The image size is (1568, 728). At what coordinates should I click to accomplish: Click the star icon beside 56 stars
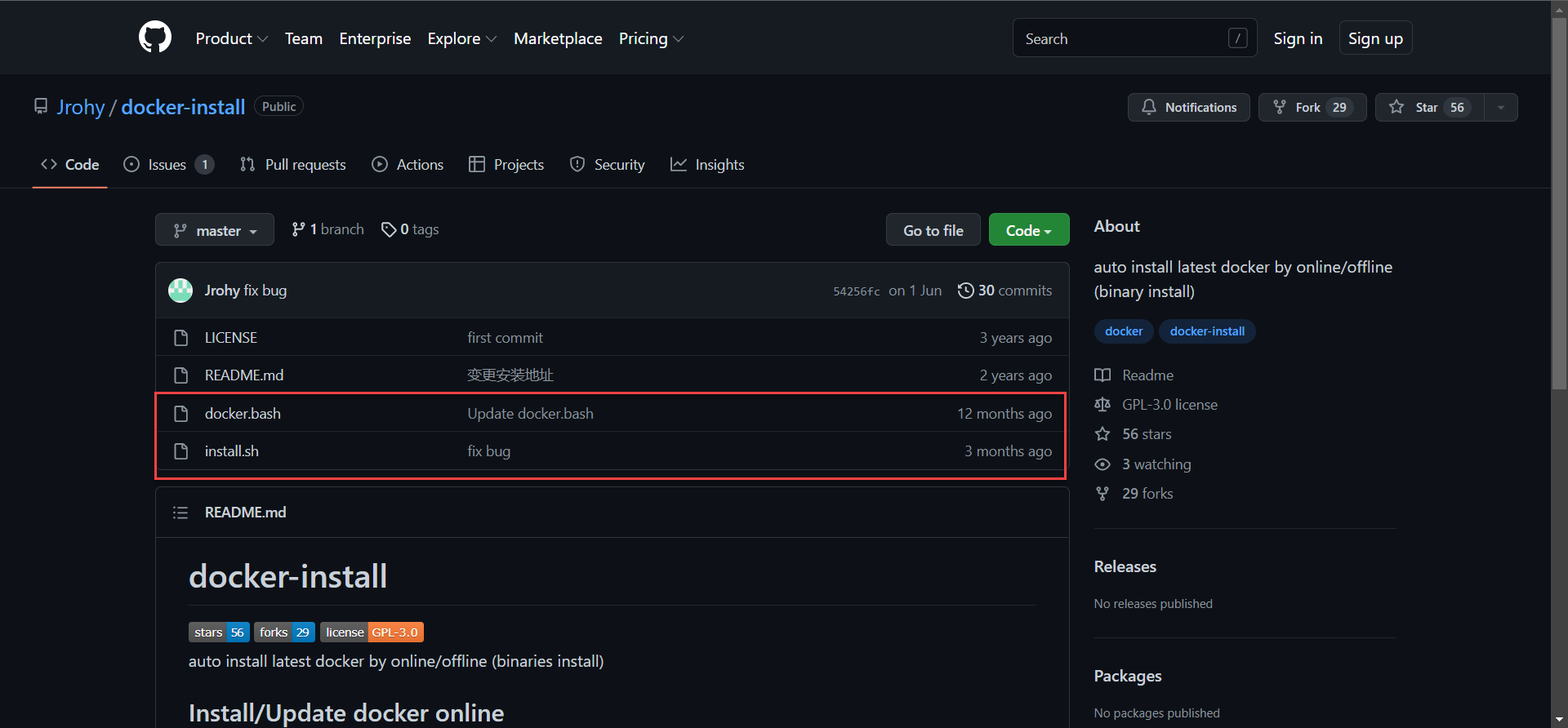click(1102, 434)
